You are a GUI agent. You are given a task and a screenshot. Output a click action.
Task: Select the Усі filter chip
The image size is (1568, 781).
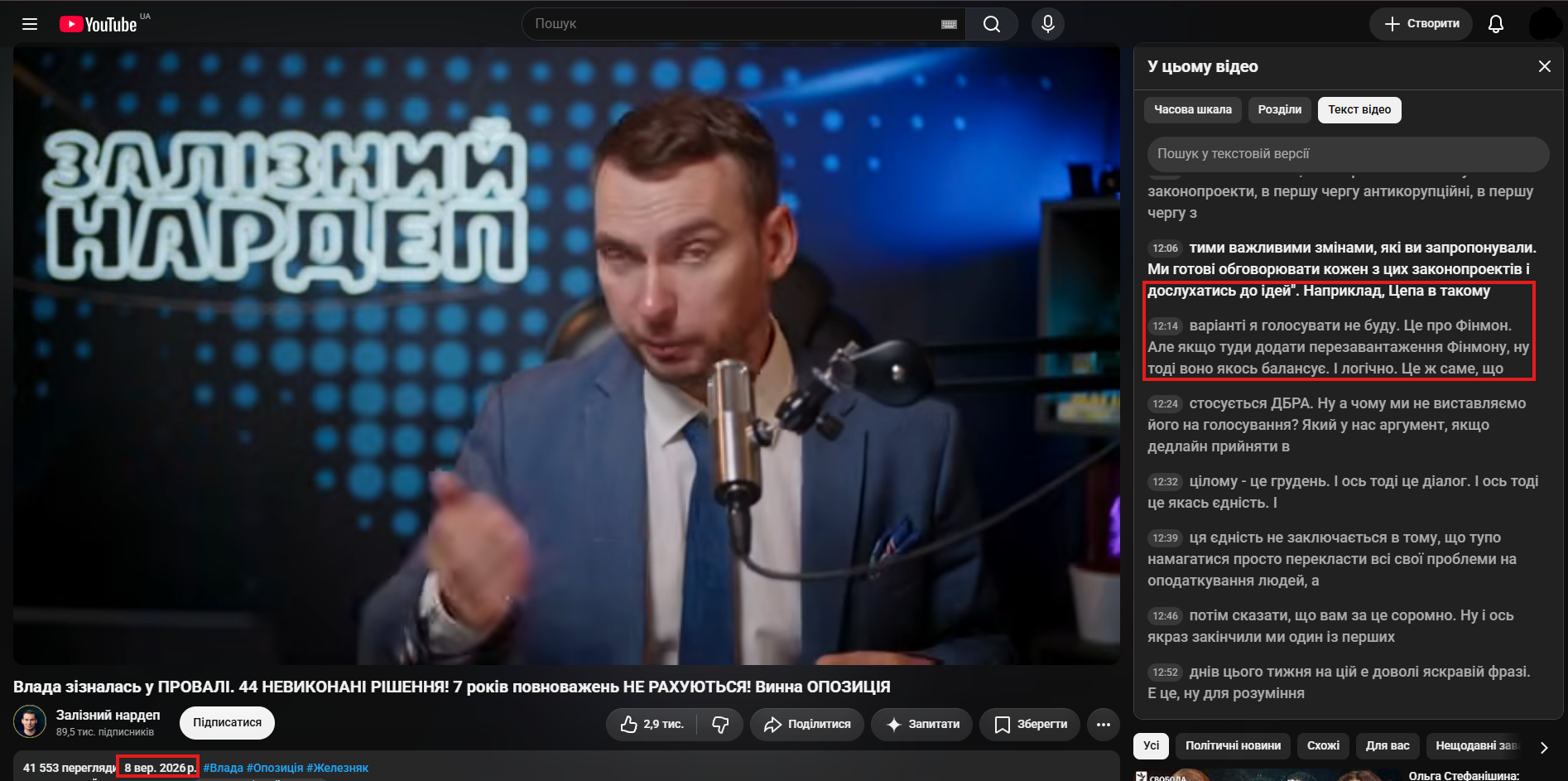point(1152,745)
